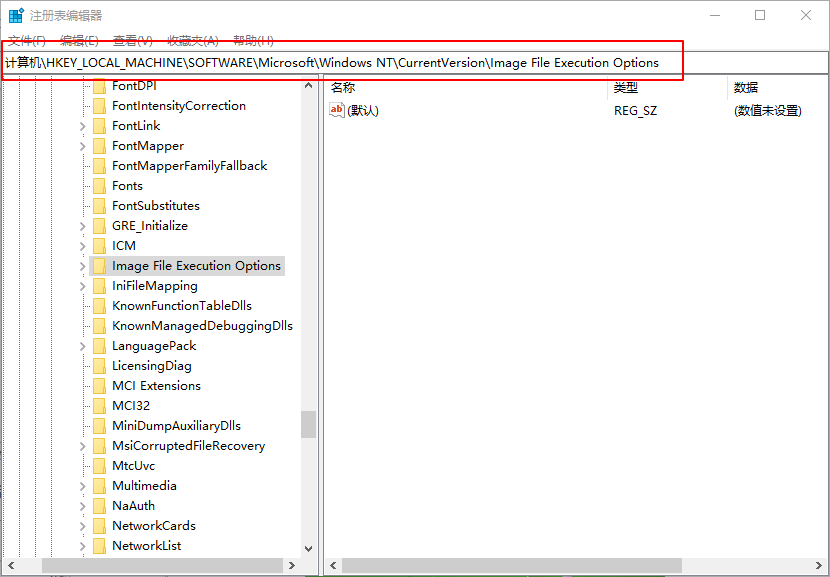Expand the LanguagePack tree node
The image size is (830, 577).
pos(82,346)
